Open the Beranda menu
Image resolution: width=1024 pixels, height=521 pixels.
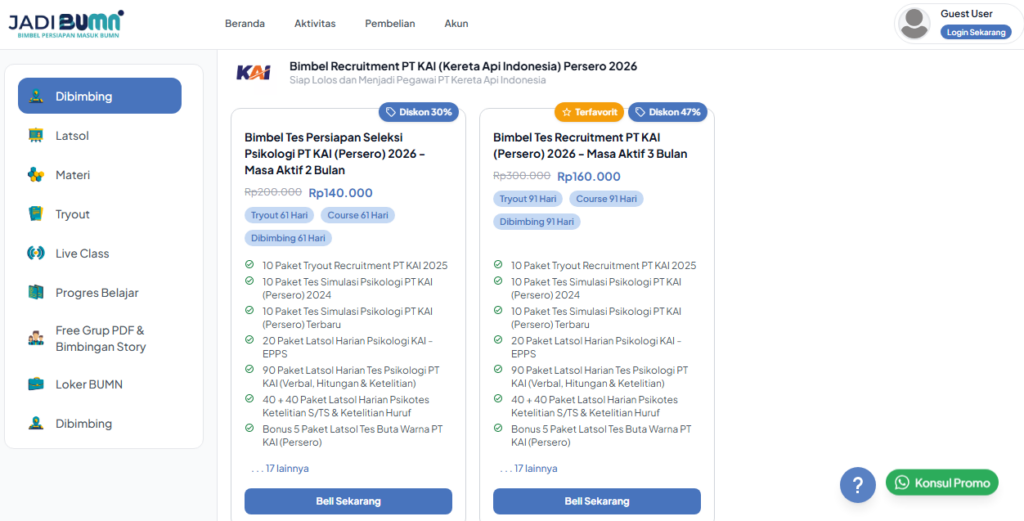pyautogui.click(x=245, y=24)
